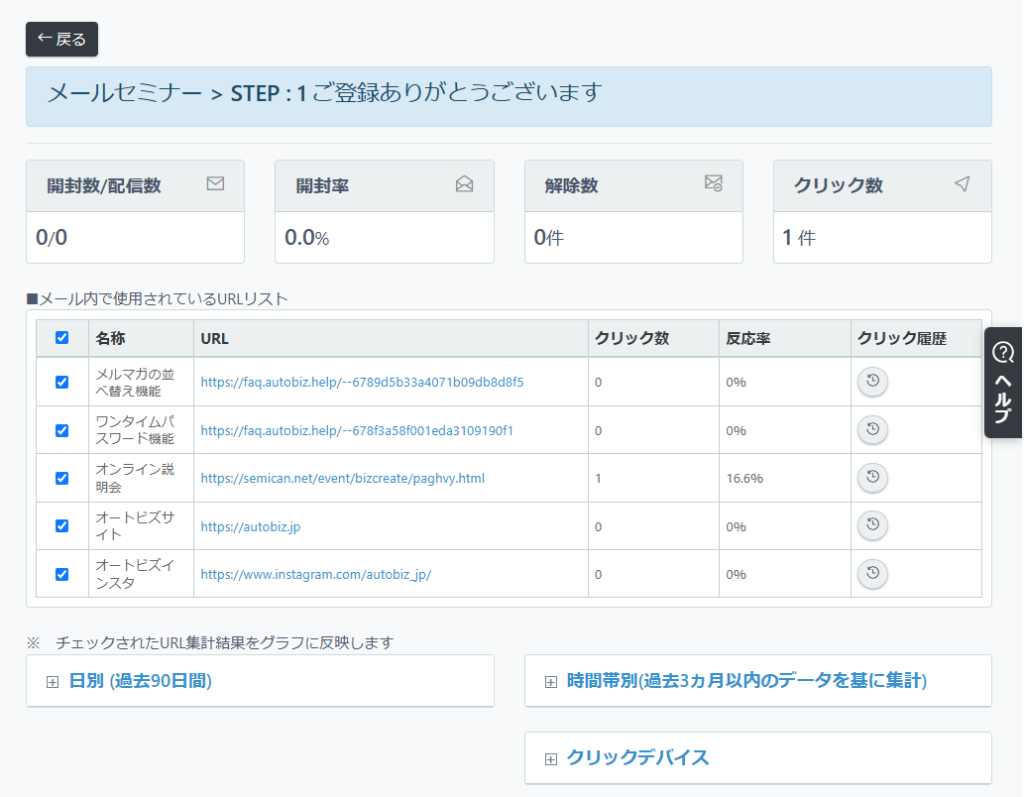Click paper plane icon in クリック数 card
The image size is (1024, 797).
point(962,184)
